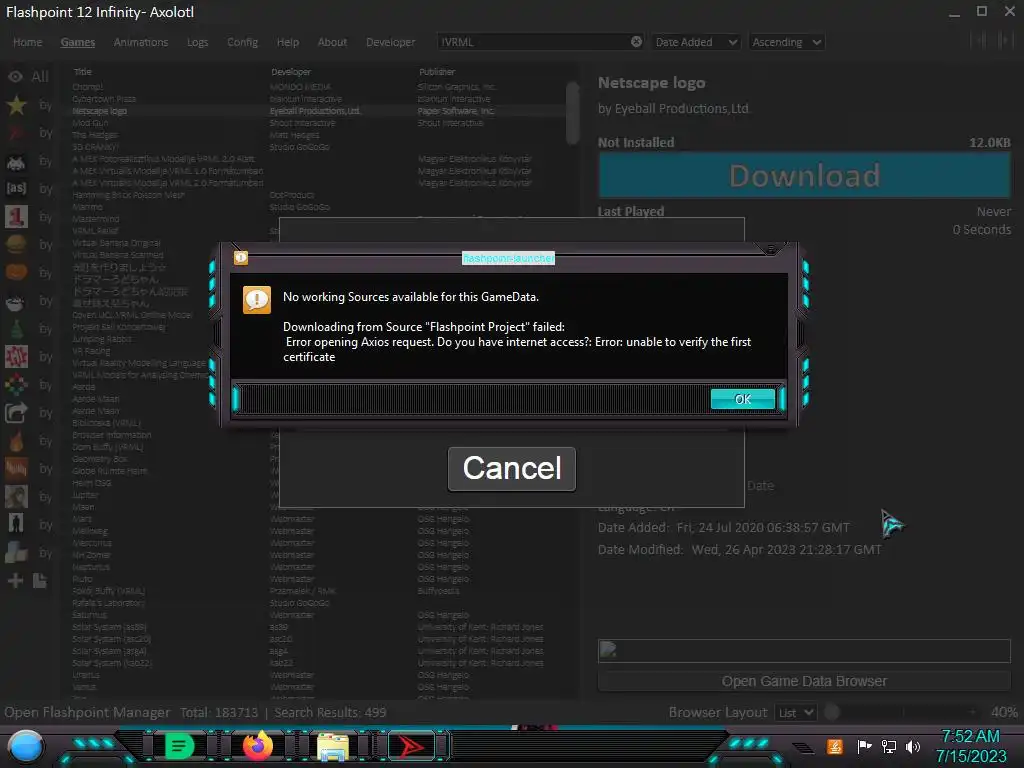Adjust the thumbnail scale slider handle

point(831,712)
